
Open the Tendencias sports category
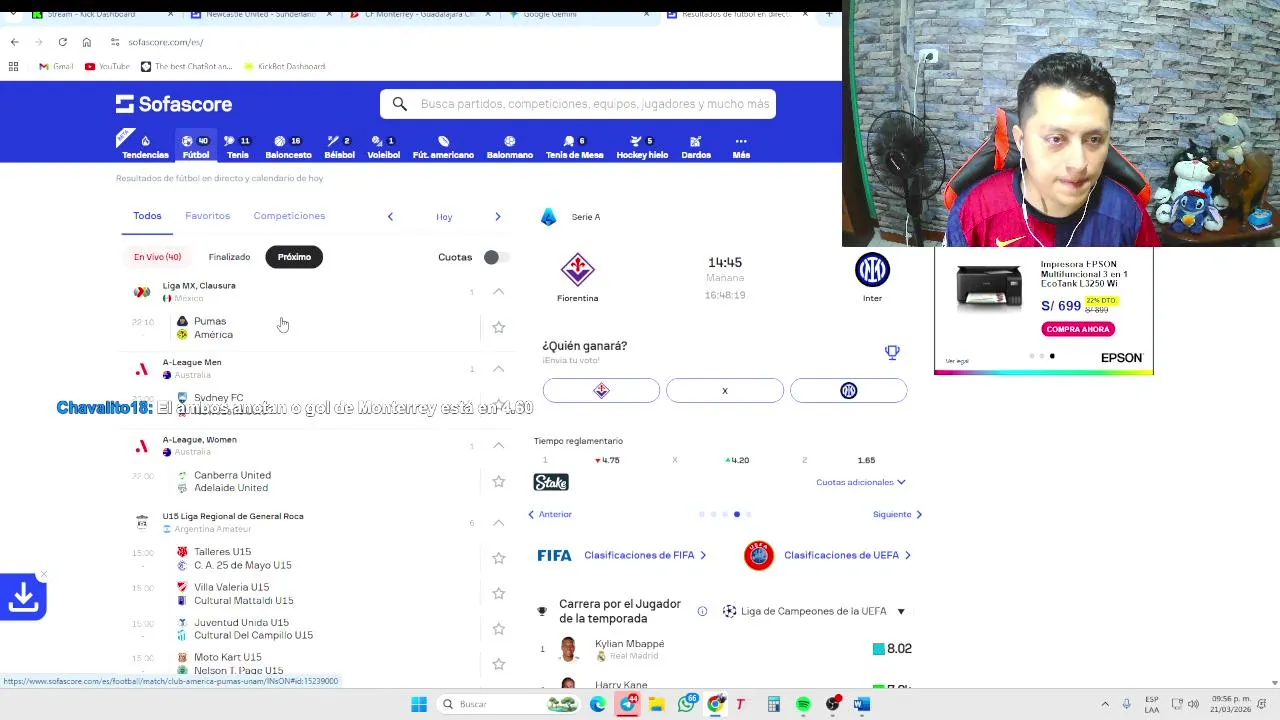click(x=145, y=147)
